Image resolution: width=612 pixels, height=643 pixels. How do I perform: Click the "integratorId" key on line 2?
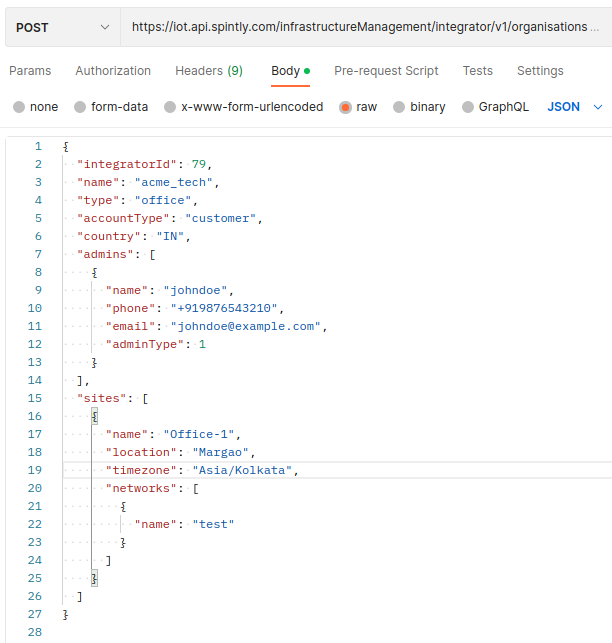pos(127,164)
